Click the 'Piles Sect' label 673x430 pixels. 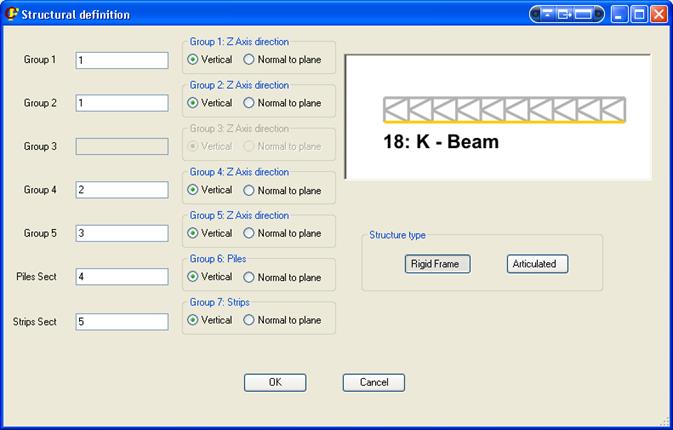coord(36,277)
